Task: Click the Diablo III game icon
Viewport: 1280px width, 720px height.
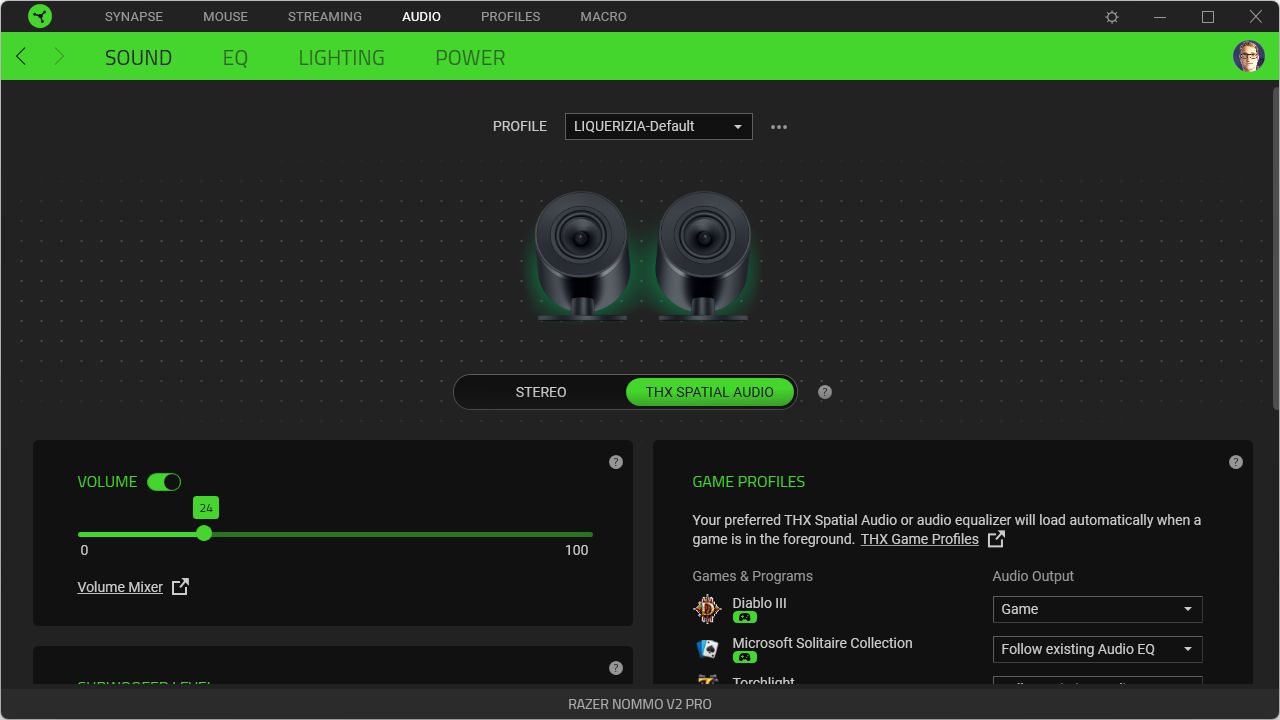Action: coord(707,609)
